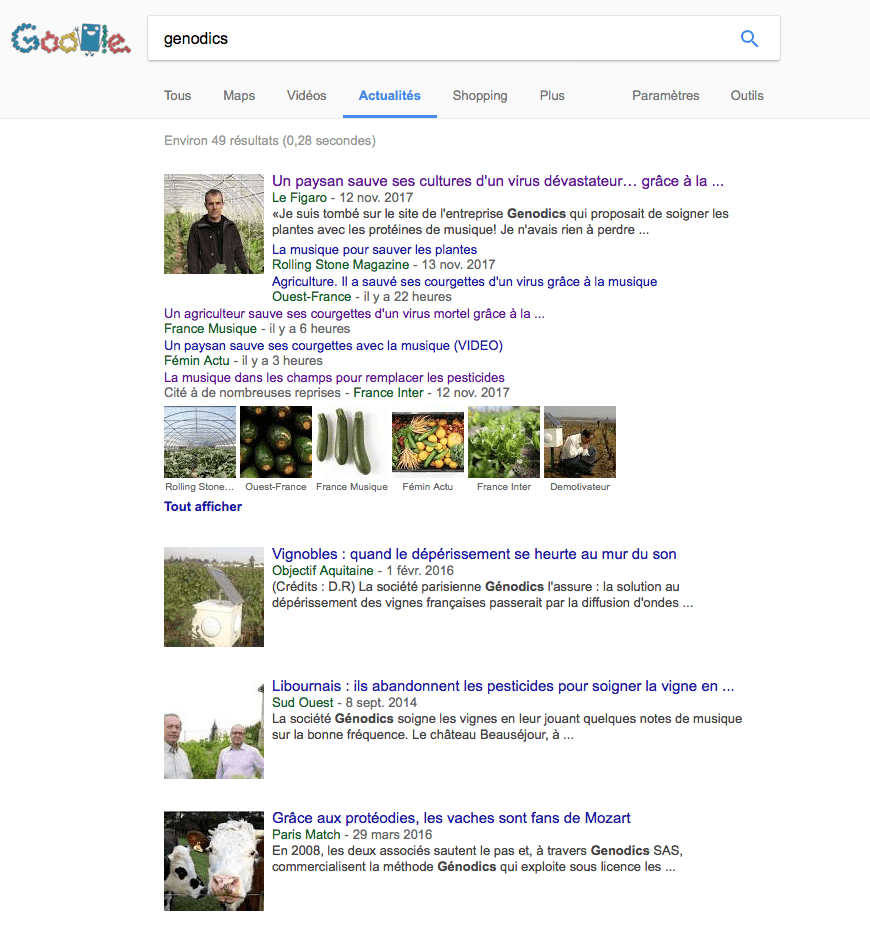Expand the Plus menu
This screenshot has height=928, width=870.
552,95
